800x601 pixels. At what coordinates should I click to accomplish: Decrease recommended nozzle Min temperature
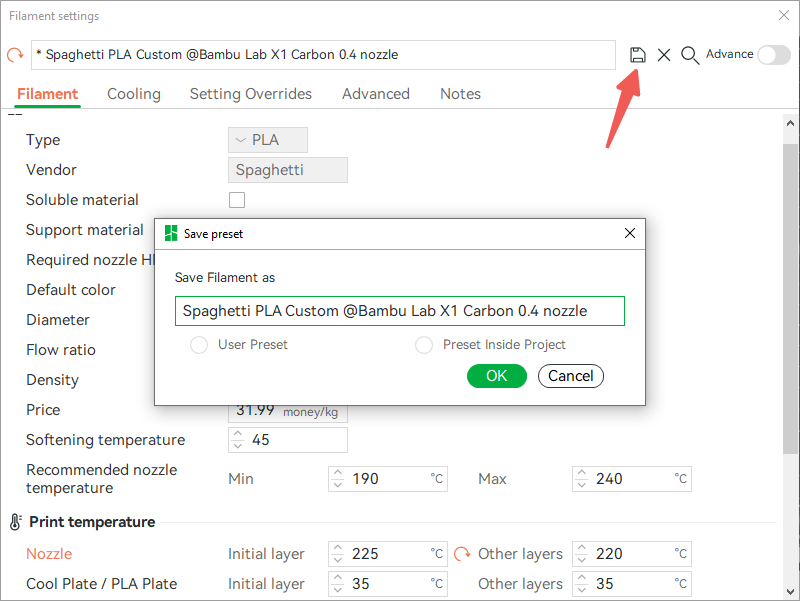click(x=338, y=484)
